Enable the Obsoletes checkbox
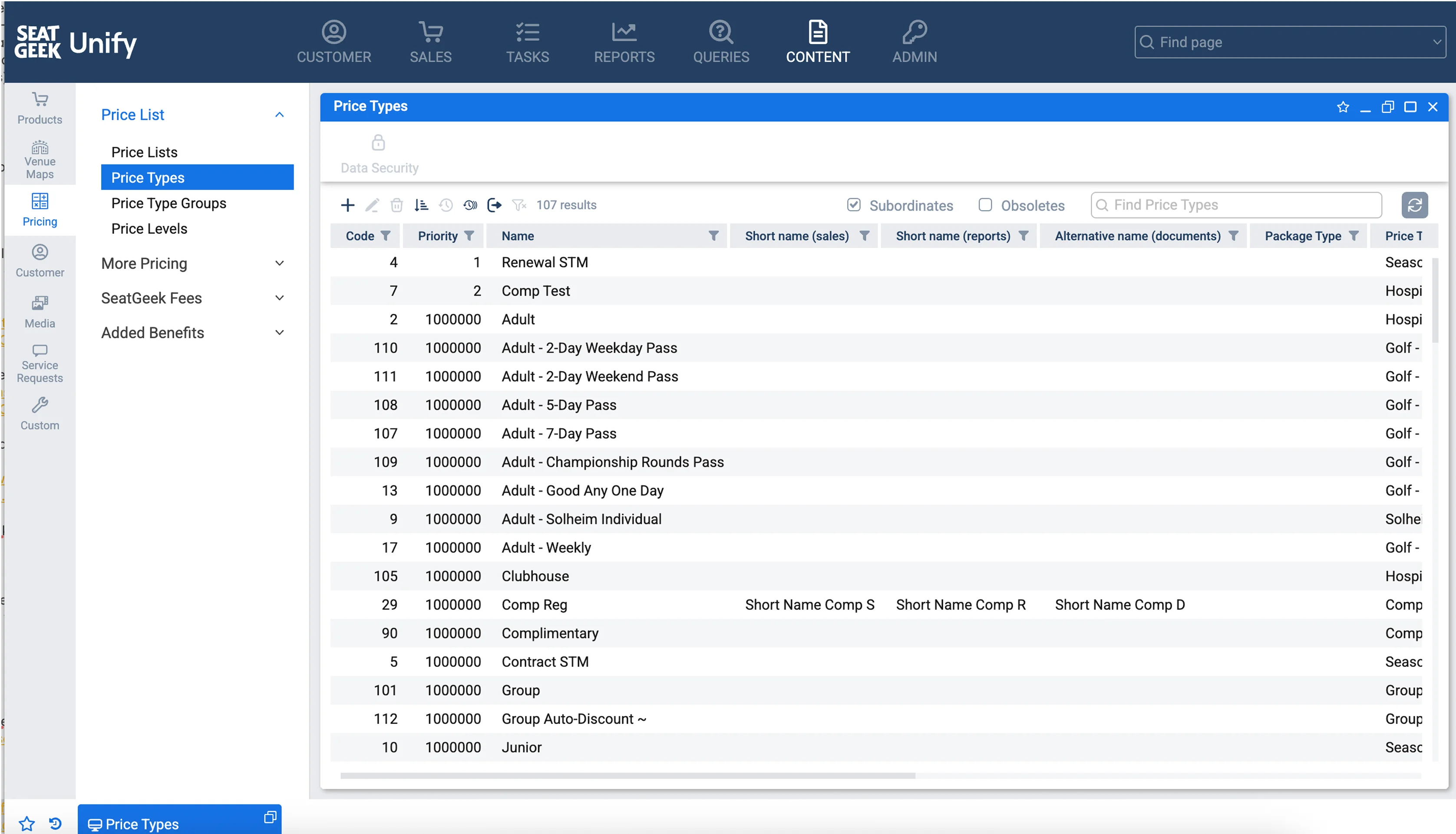 click(x=984, y=205)
